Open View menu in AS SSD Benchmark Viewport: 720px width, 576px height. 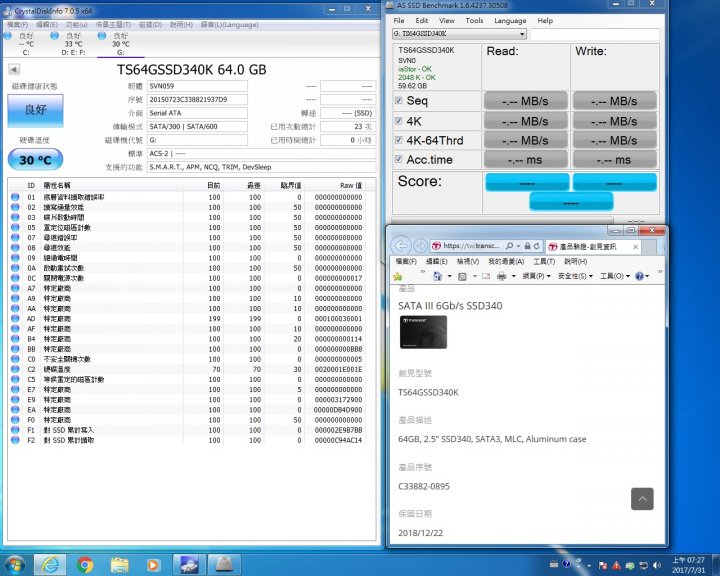click(446, 21)
